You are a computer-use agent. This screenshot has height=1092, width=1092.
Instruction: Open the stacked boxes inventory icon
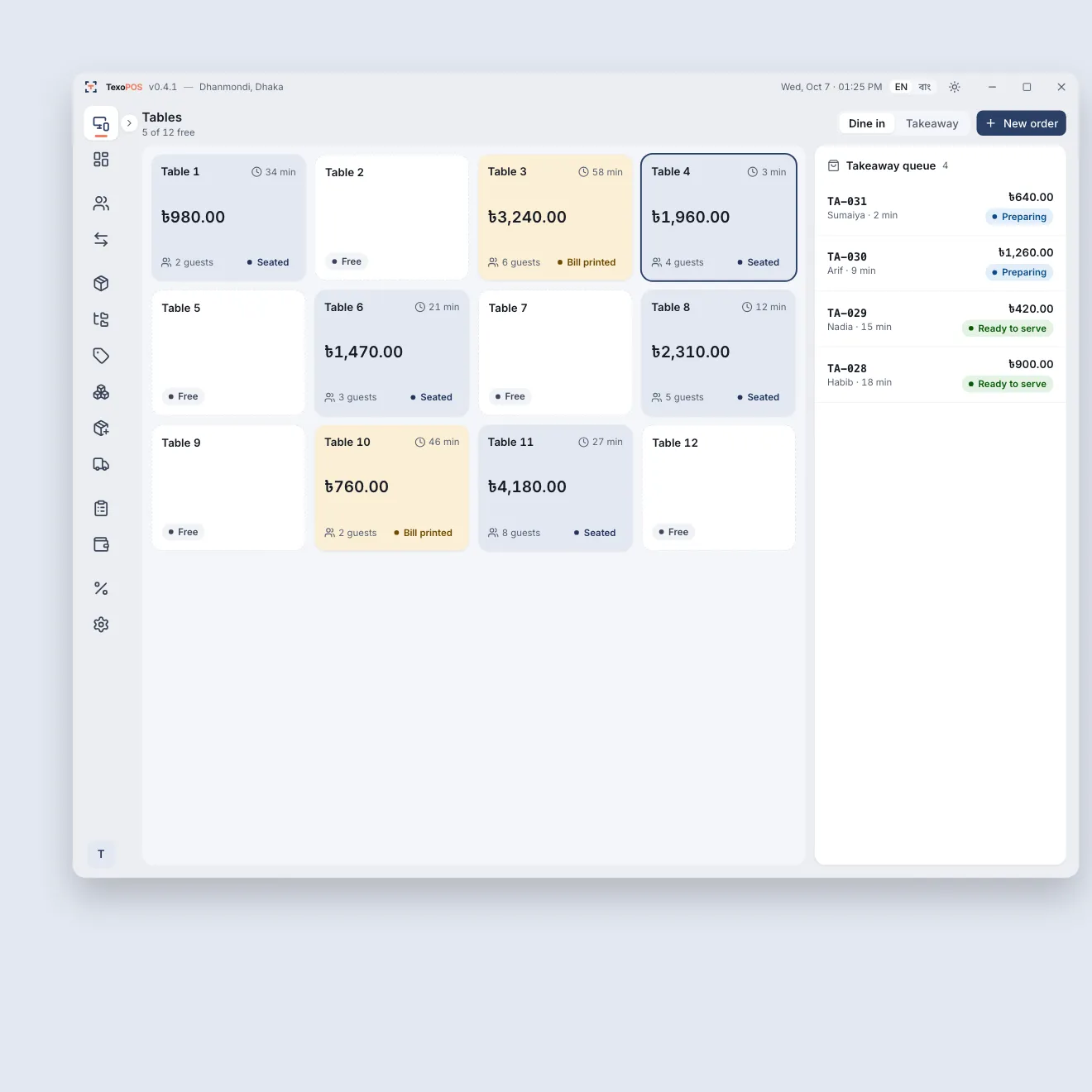pyautogui.click(x=101, y=392)
